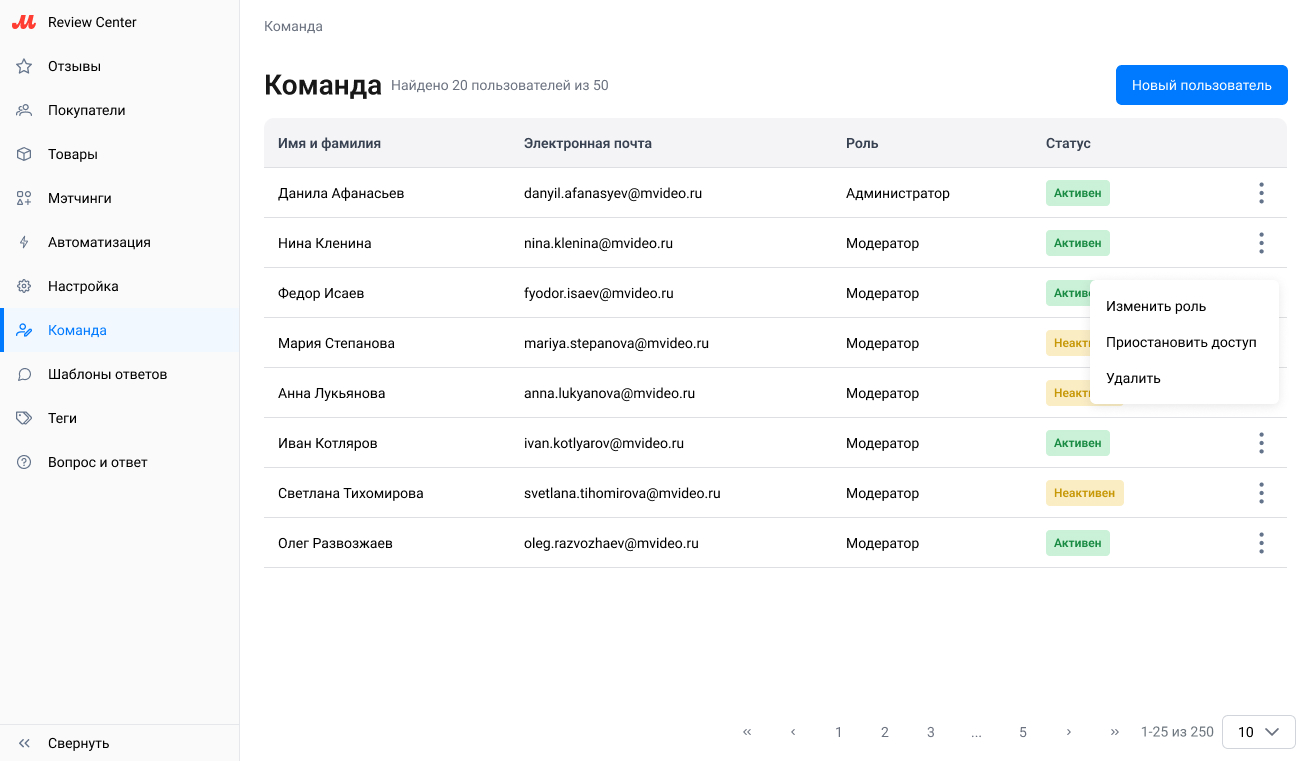Image resolution: width=1312 pixels, height=761 pixels.
Task: Click the 1-25 из 250 range text
Action: pyautogui.click(x=1177, y=732)
